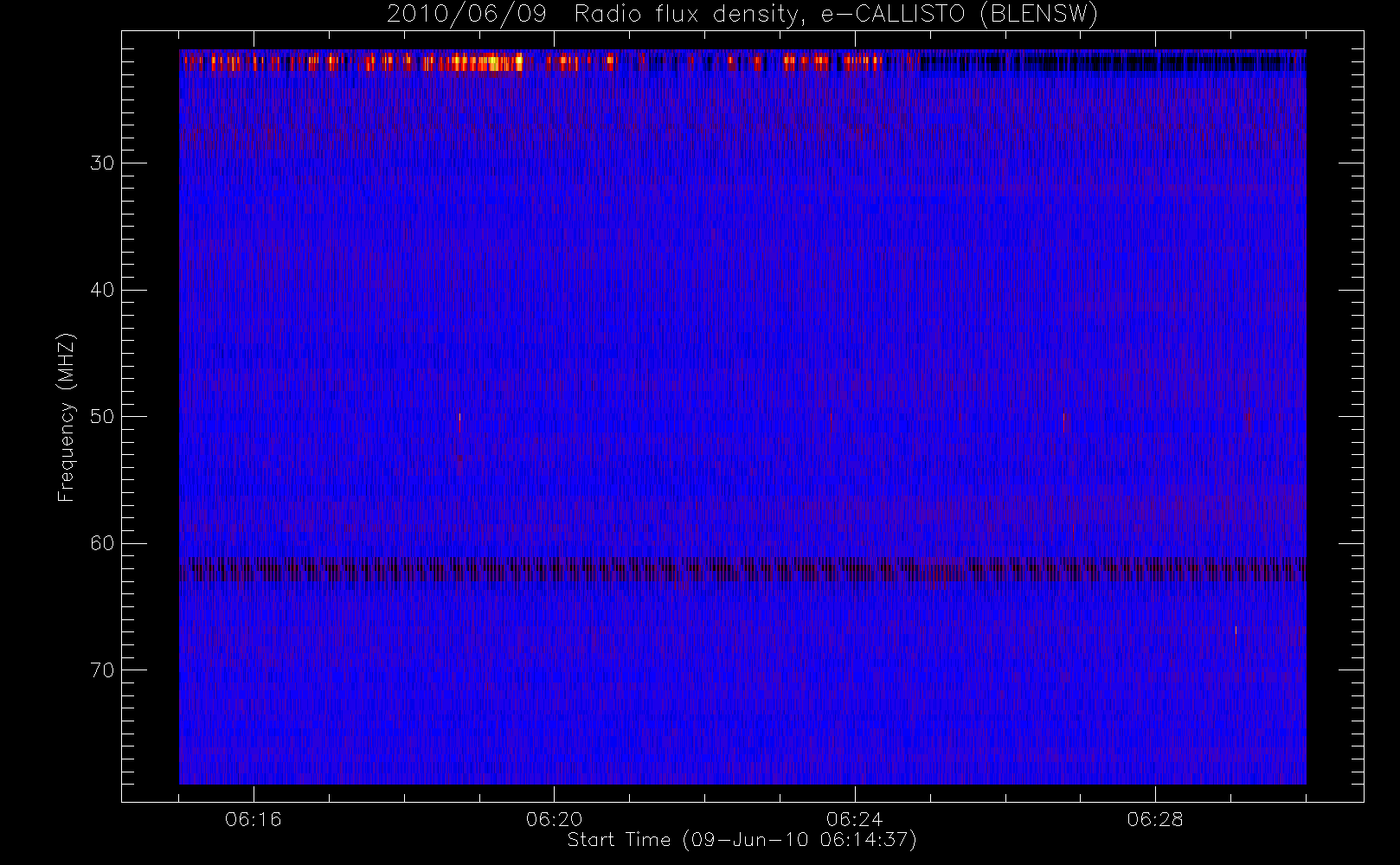The height and width of the screenshot is (865, 1400).
Task: Click the 'Start Time (09-Jun-10 06:14:37)' label
Action: (x=742, y=840)
